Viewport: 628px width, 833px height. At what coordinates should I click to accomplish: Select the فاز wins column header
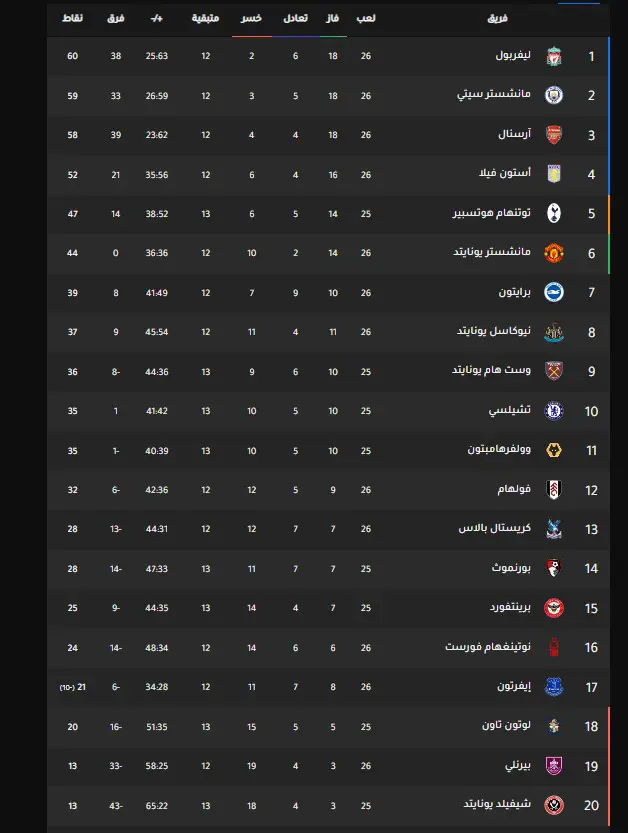click(x=333, y=18)
